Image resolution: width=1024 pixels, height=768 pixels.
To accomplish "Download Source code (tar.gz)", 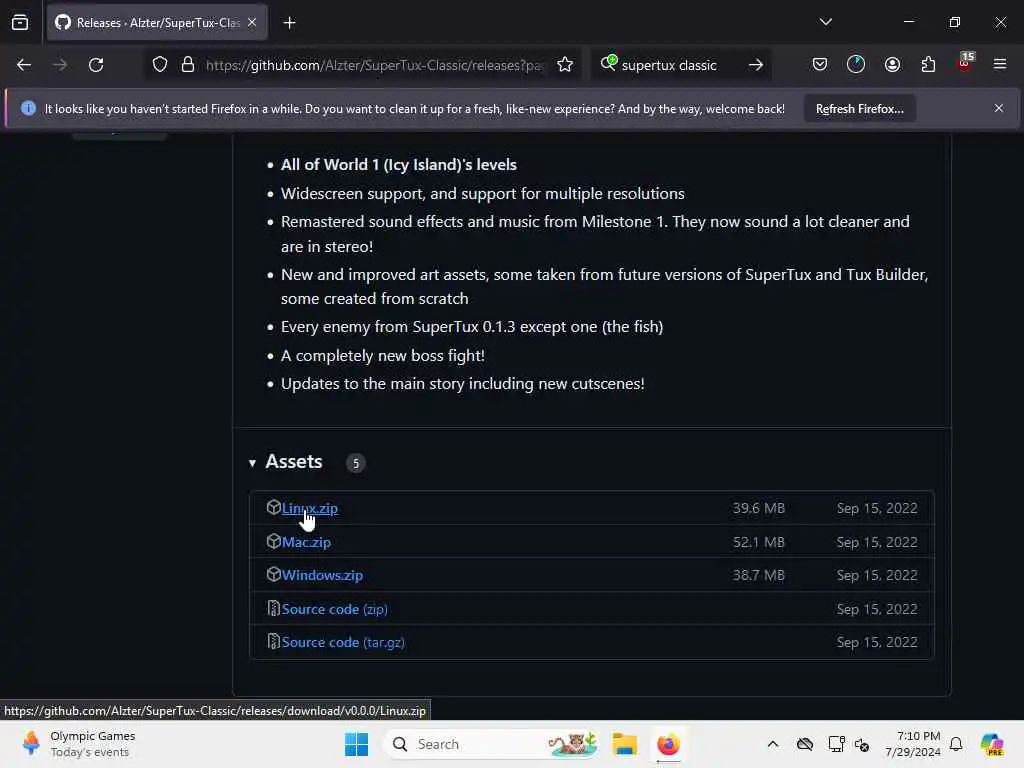I will (343, 643).
